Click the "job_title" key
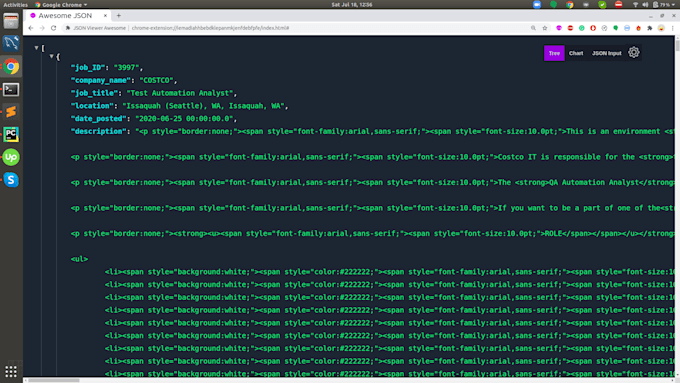This screenshot has height=383, width=680. [x=95, y=93]
